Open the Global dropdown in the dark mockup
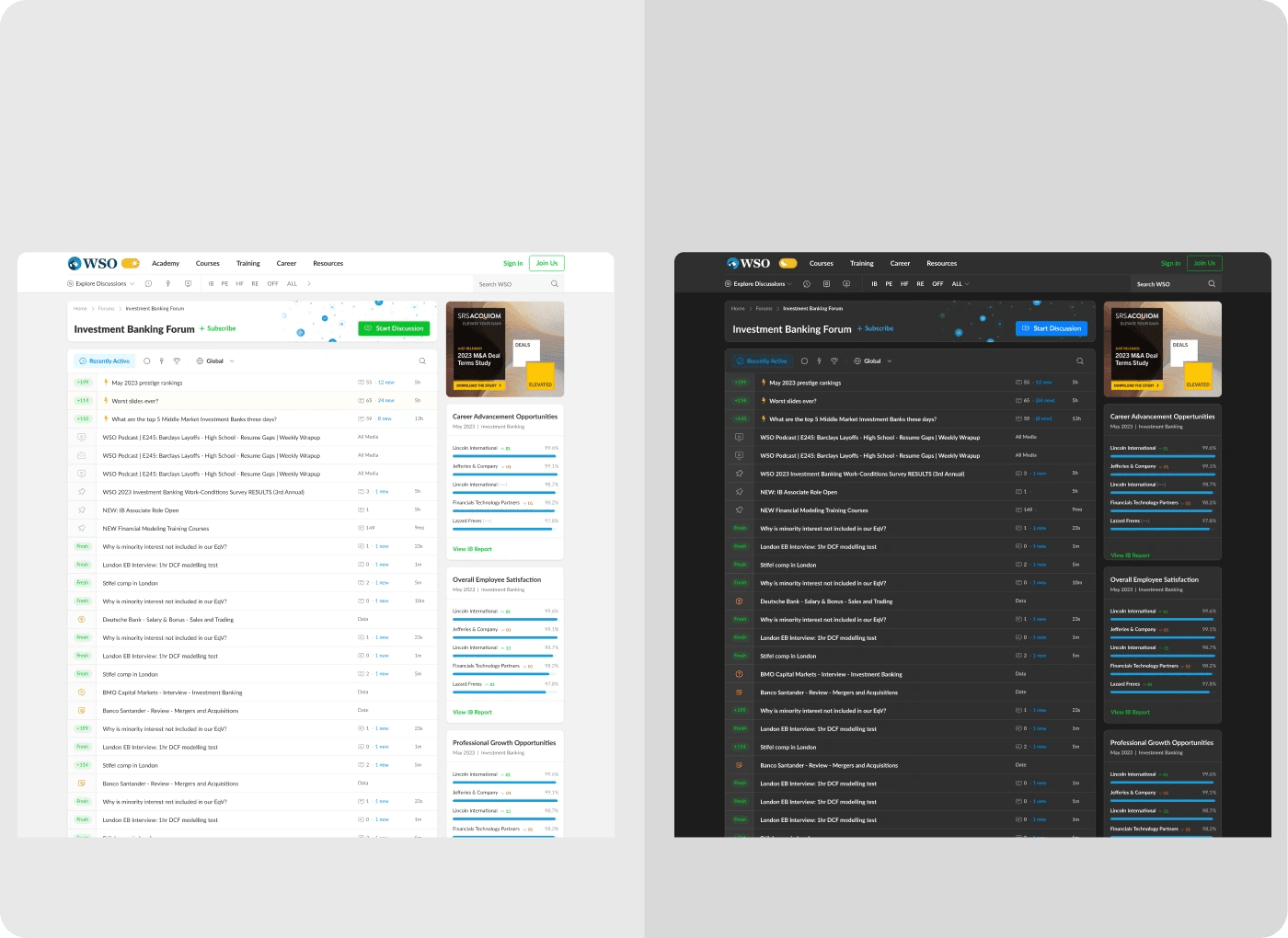 tap(873, 361)
